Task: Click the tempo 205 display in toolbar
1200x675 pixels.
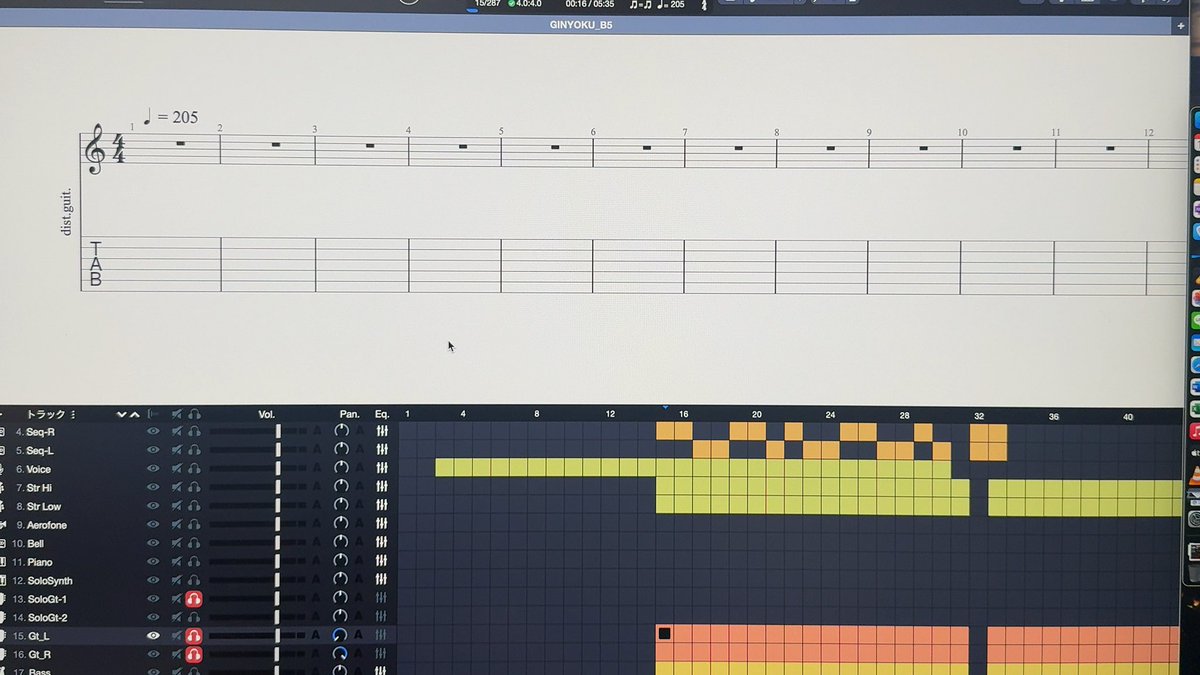Action: pos(670,5)
